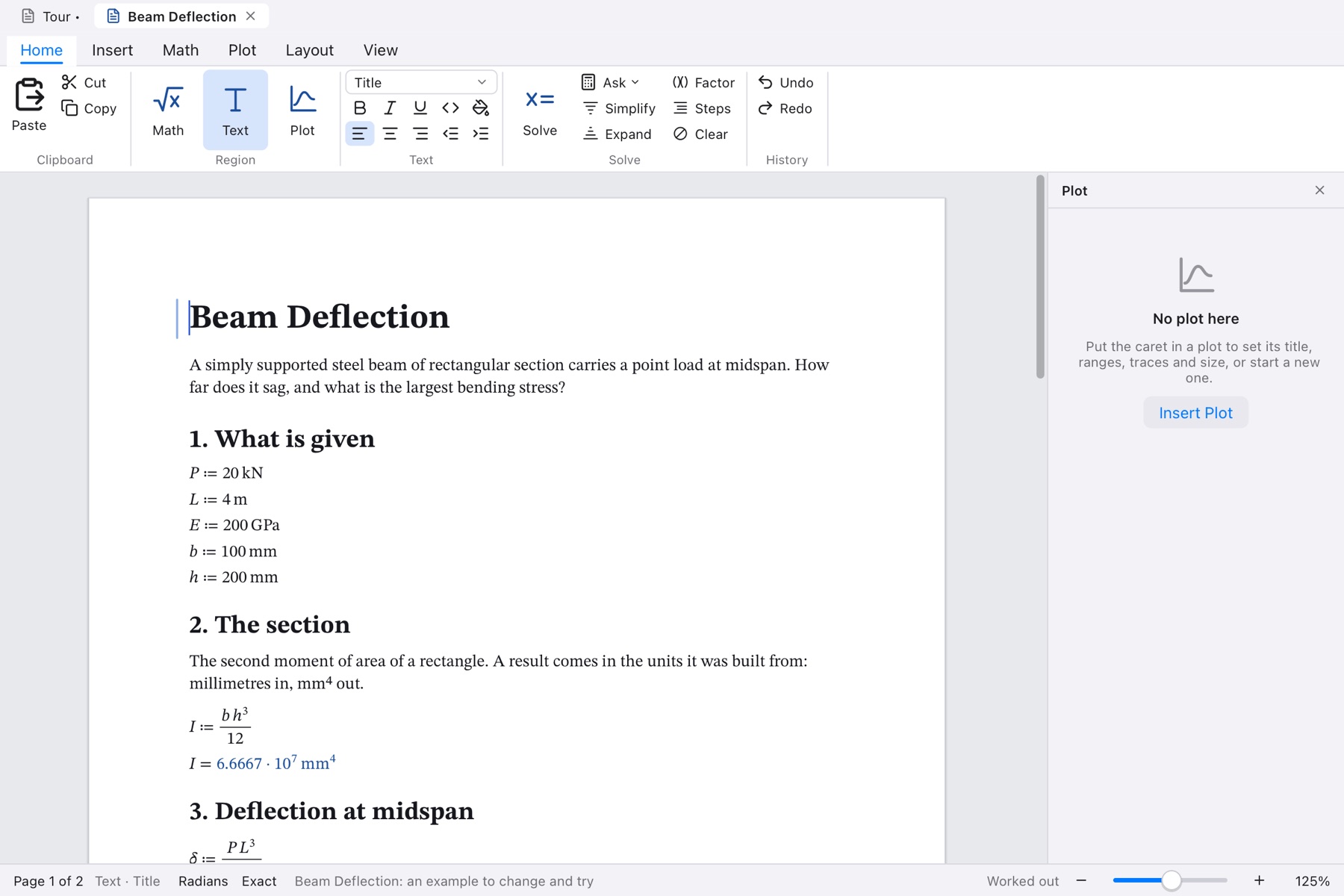Image resolution: width=1344 pixels, height=896 pixels.
Task: Insert a Math region
Action: point(168,110)
